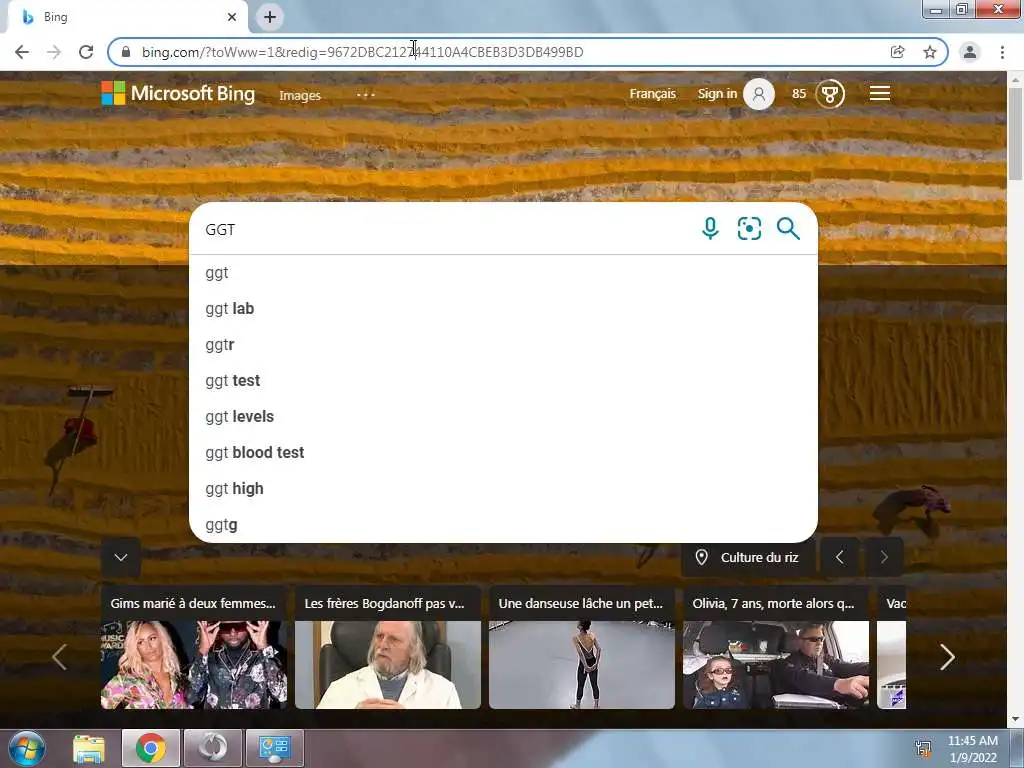This screenshot has height=768, width=1024.
Task: Choose suggestion "ggt high"
Action: coord(503,488)
